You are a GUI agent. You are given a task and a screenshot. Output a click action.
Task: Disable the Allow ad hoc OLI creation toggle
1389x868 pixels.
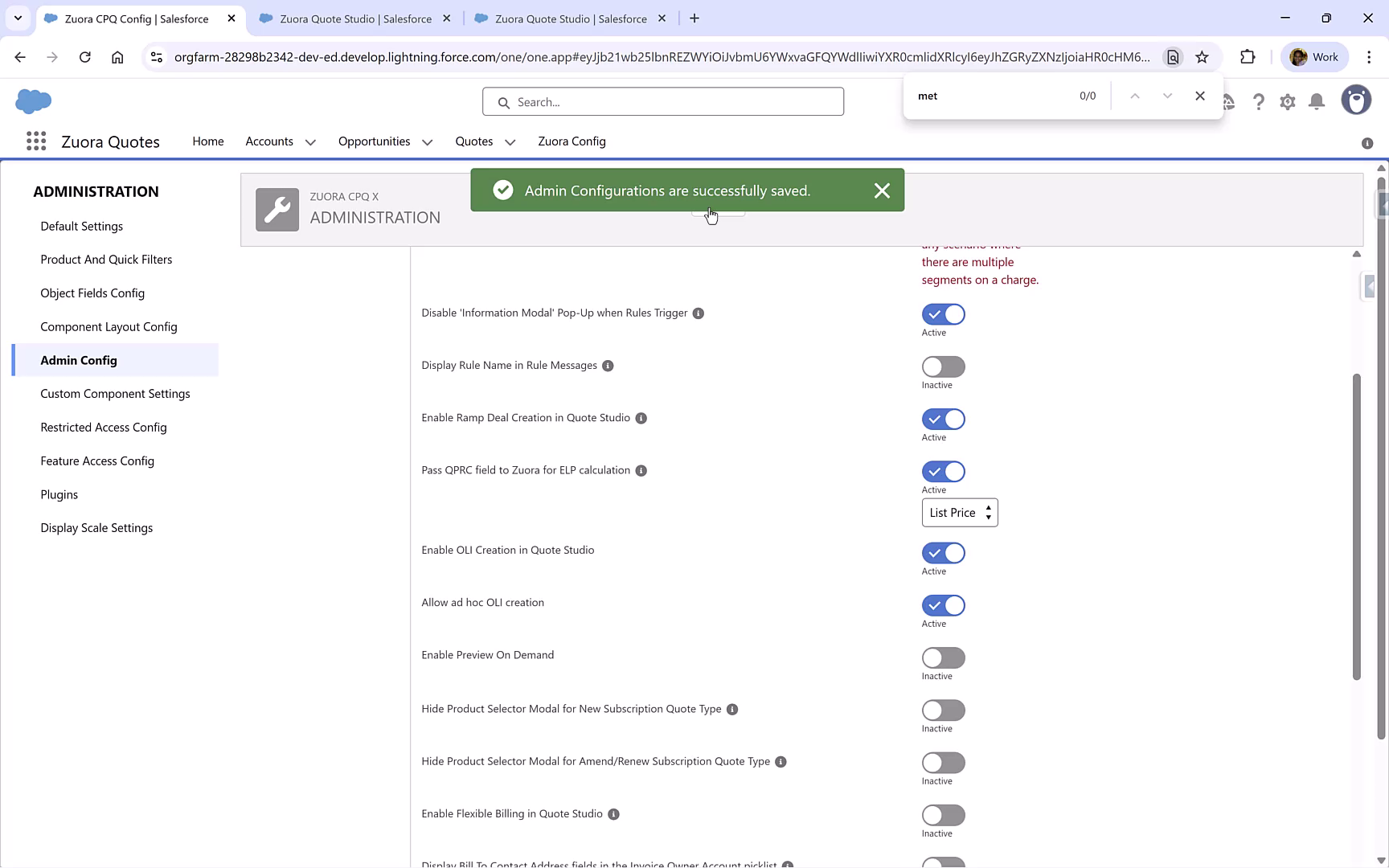pos(943,605)
